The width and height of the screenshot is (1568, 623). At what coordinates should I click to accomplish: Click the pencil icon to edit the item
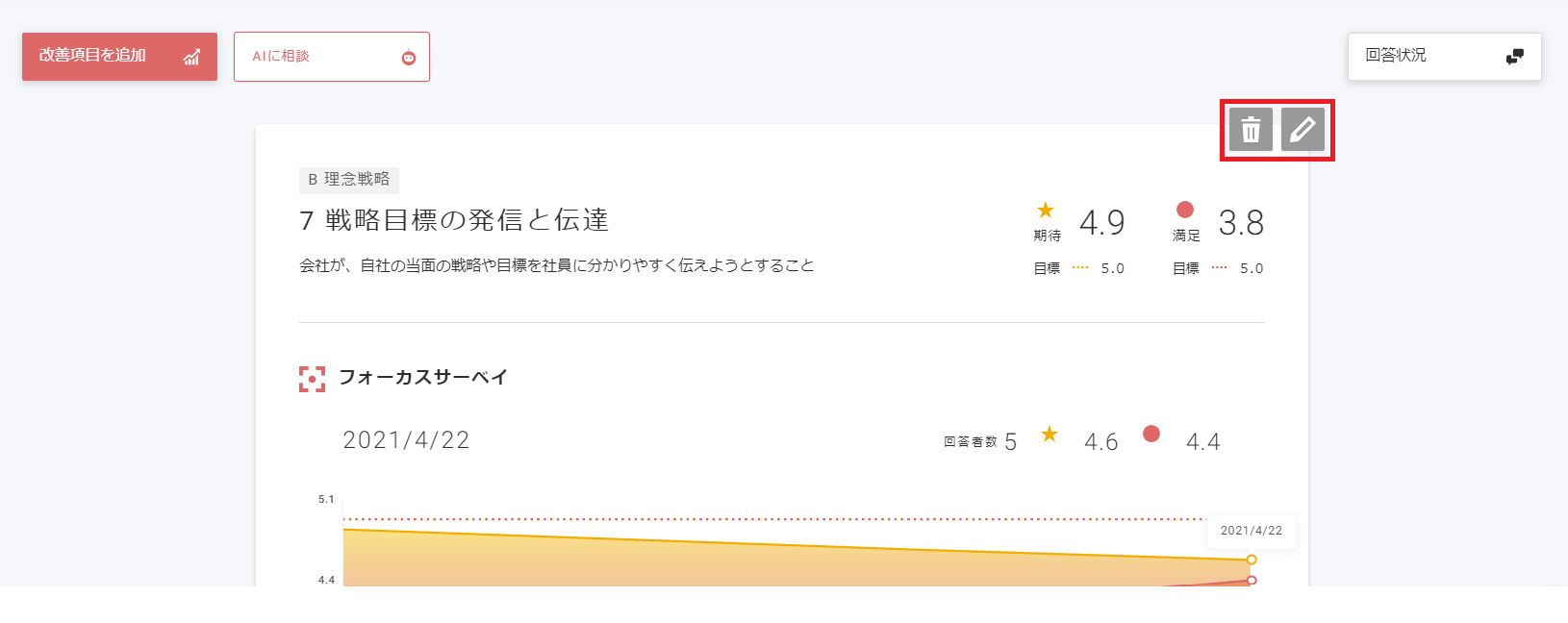(x=1304, y=129)
